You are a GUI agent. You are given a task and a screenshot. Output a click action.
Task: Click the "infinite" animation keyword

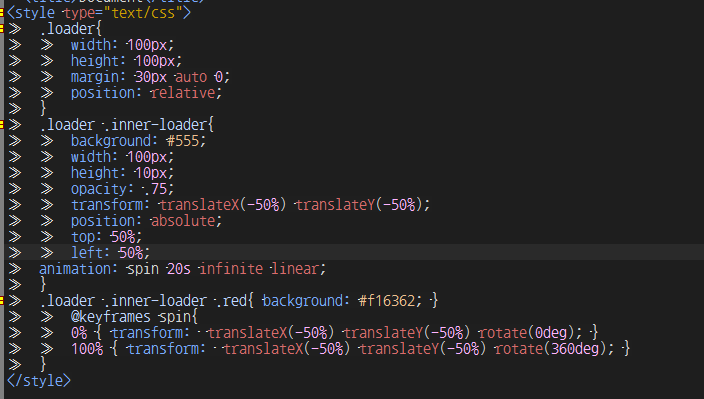(x=231, y=269)
